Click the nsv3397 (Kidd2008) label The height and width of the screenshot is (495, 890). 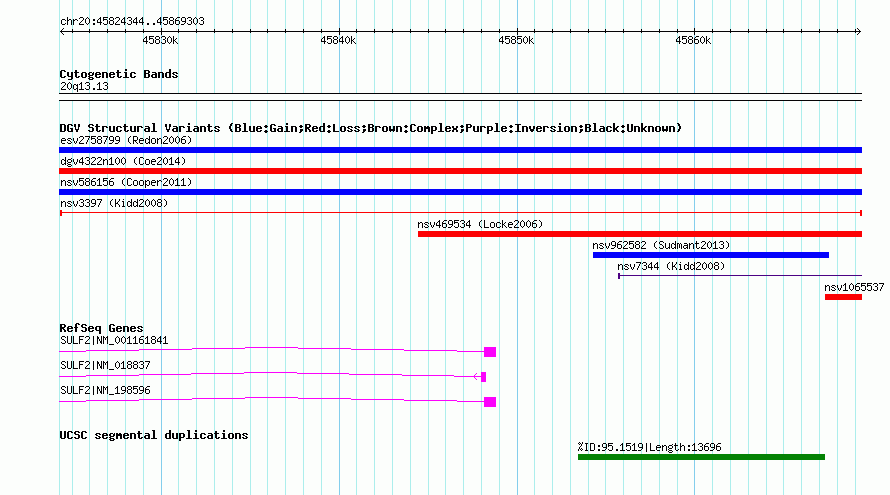114,203
